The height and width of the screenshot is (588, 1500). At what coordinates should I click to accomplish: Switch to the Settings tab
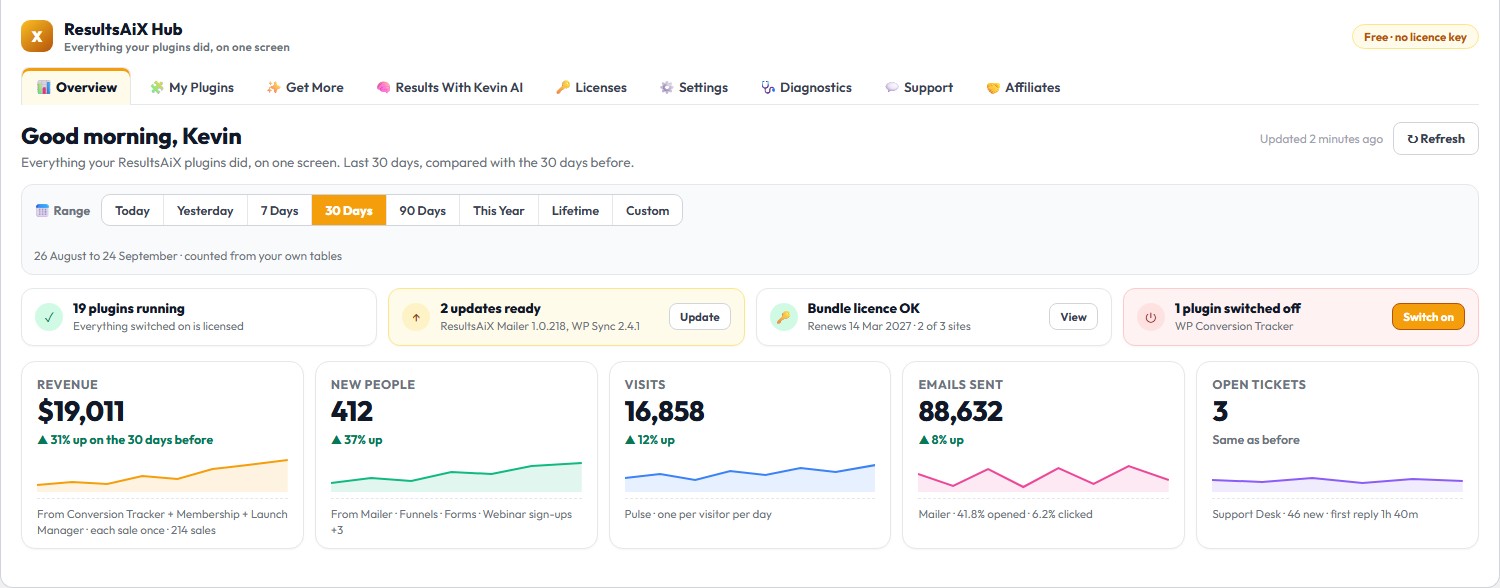point(694,87)
